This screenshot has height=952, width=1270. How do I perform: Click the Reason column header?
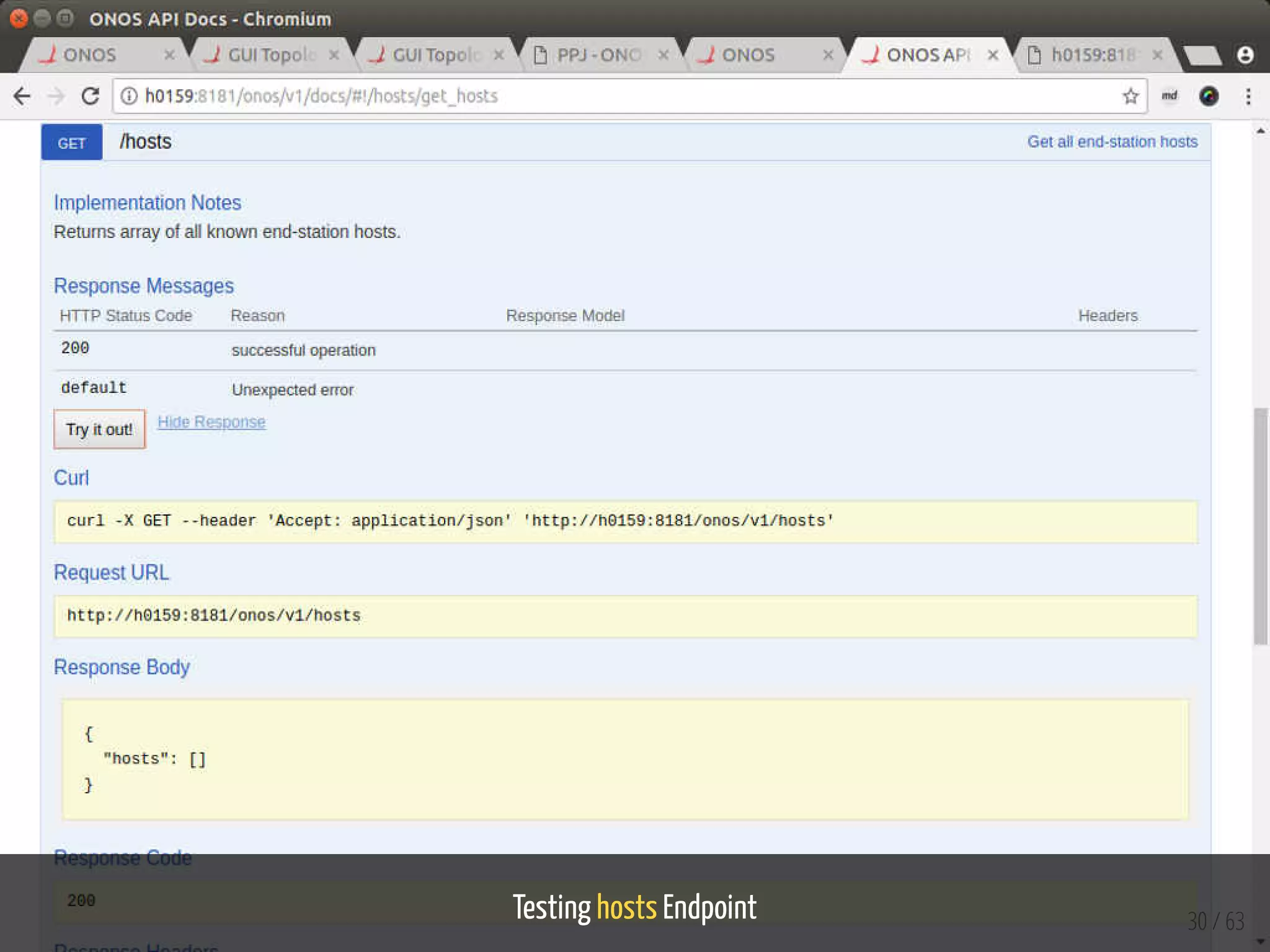(x=258, y=315)
